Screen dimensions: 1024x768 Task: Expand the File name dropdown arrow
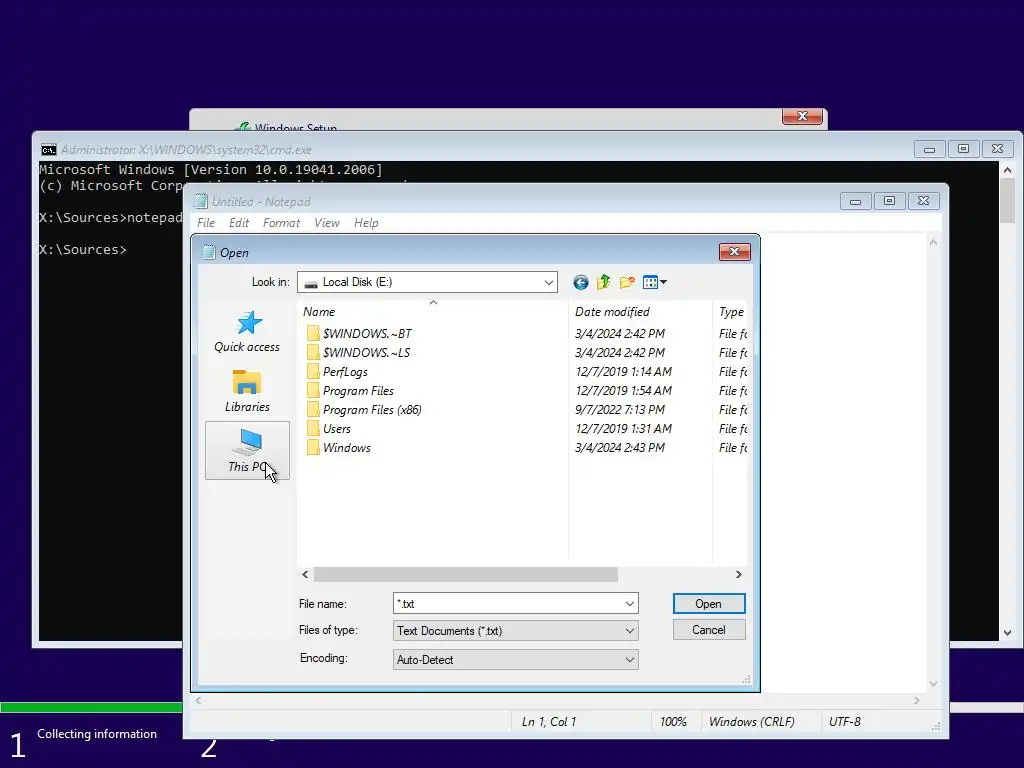click(x=630, y=603)
